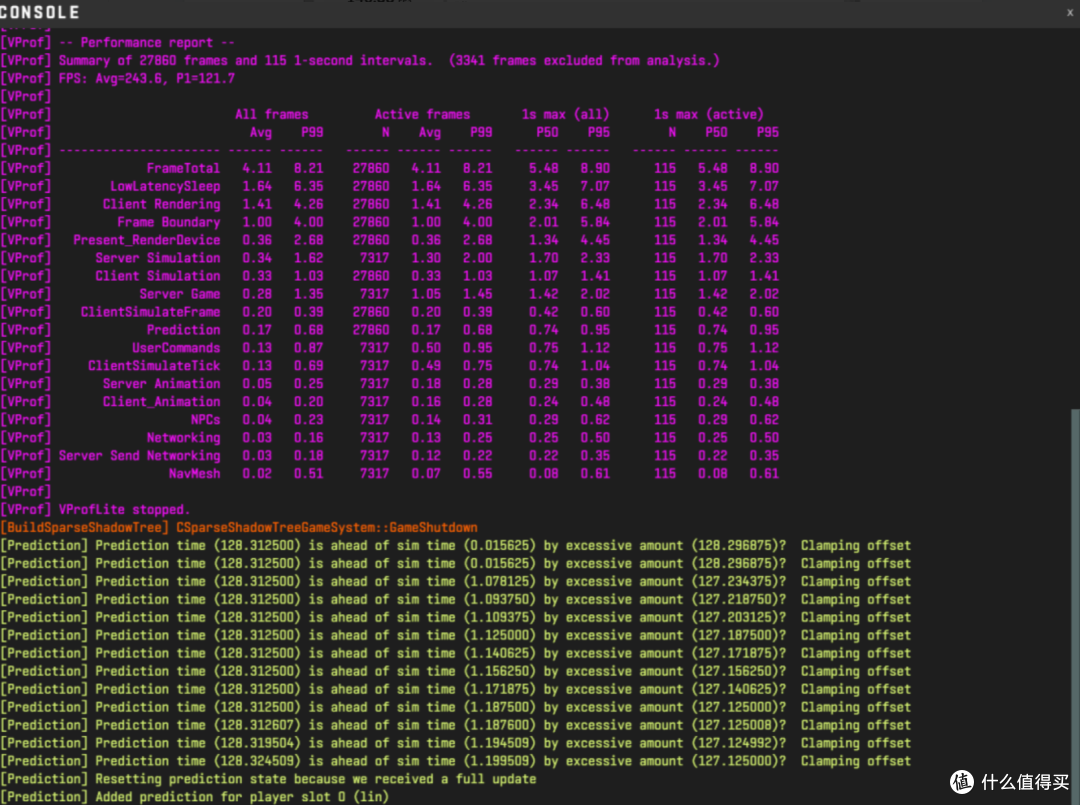Select the 'Client Simulation' row label
This screenshot has height=805, width=1080.
(158, 275)
